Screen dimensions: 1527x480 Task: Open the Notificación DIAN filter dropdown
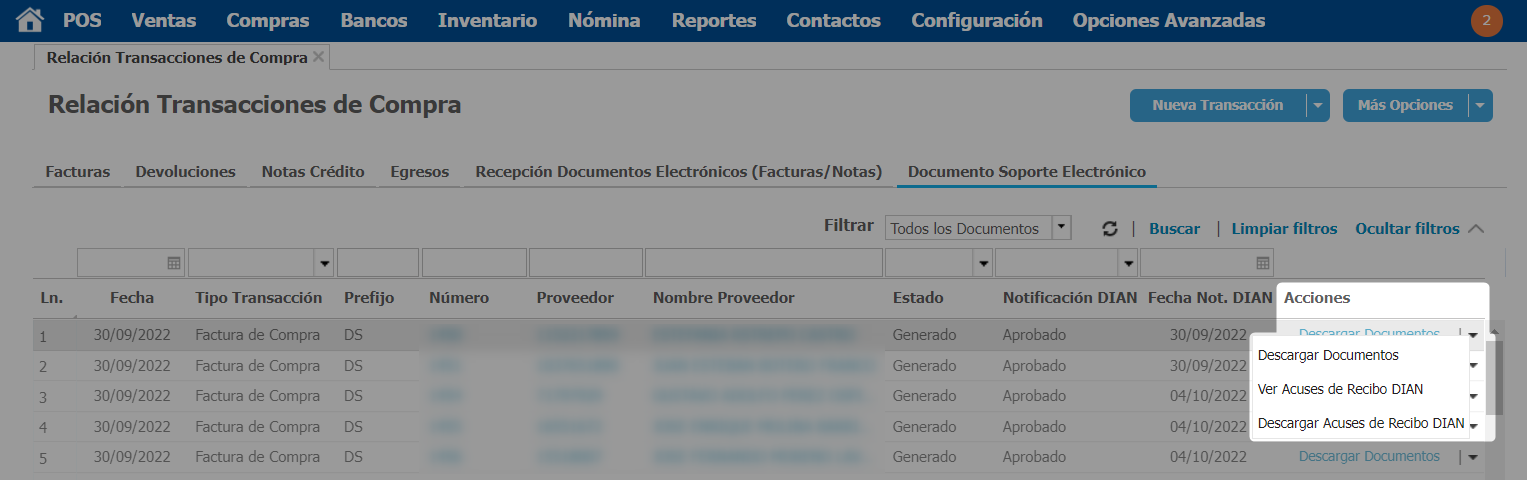[x=1128, y=263]
